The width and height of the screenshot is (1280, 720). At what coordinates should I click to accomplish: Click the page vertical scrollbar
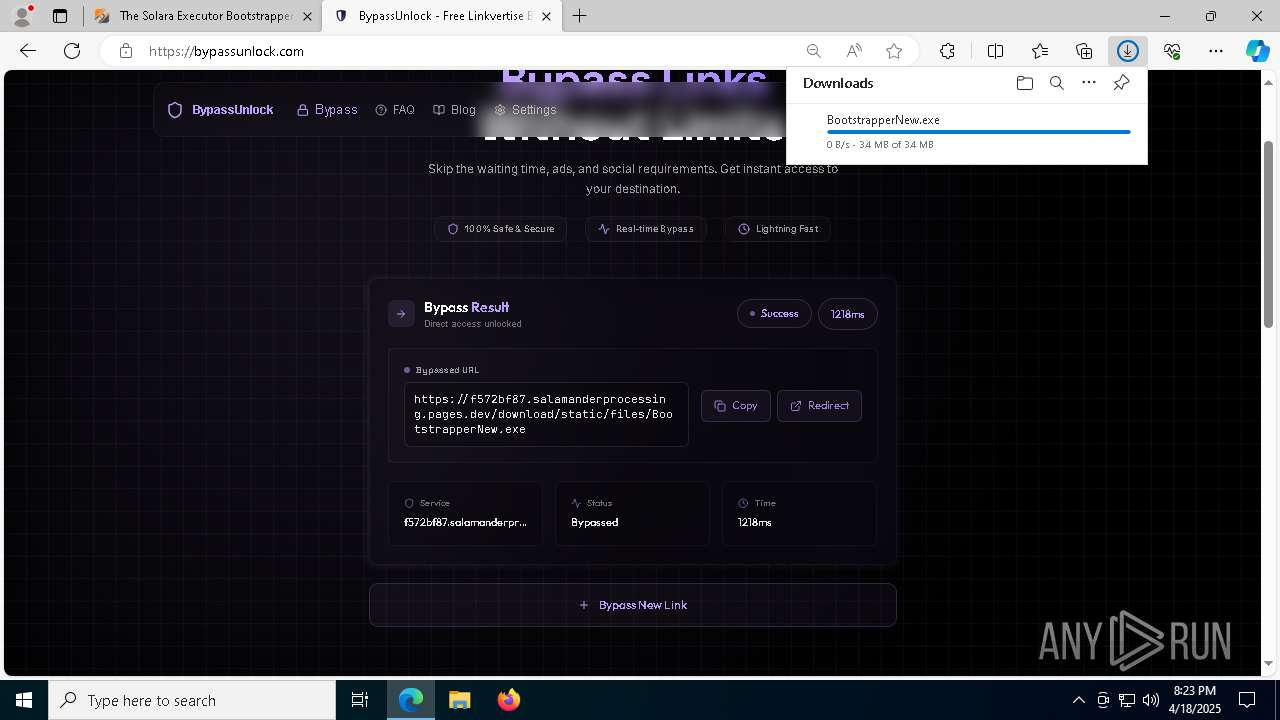click(x=1269, y=235)
